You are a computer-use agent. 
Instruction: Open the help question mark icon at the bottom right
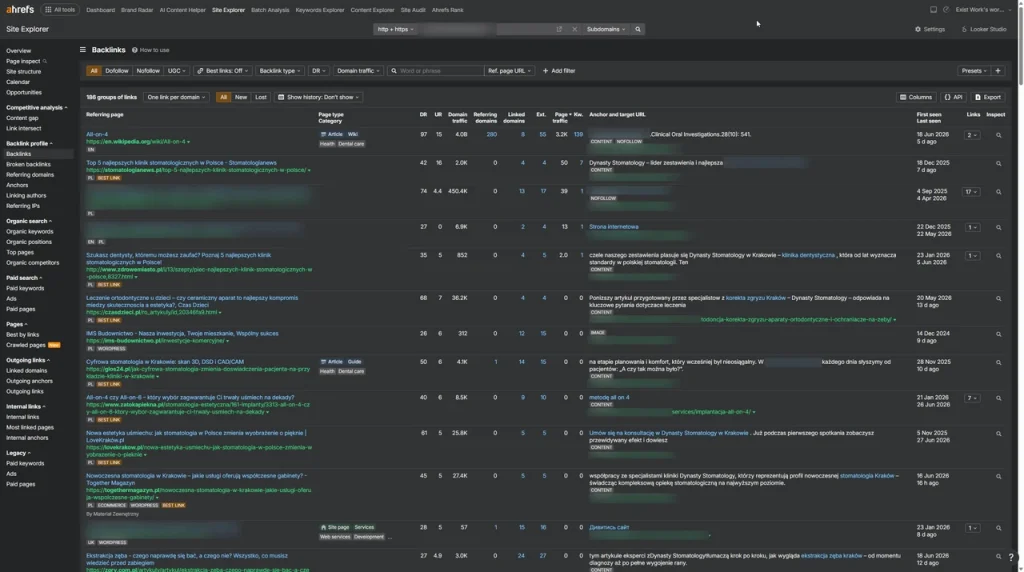[x=1011, y=557]
